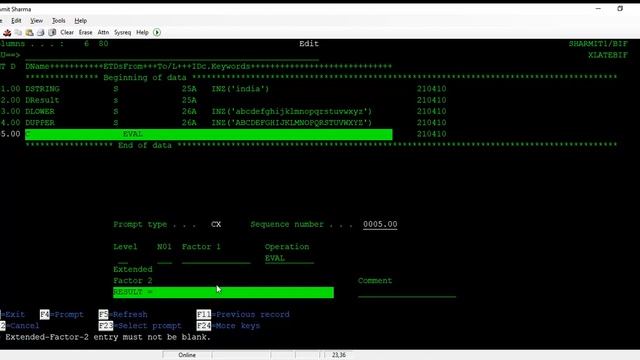Open the Edit menu

(16, 20)
